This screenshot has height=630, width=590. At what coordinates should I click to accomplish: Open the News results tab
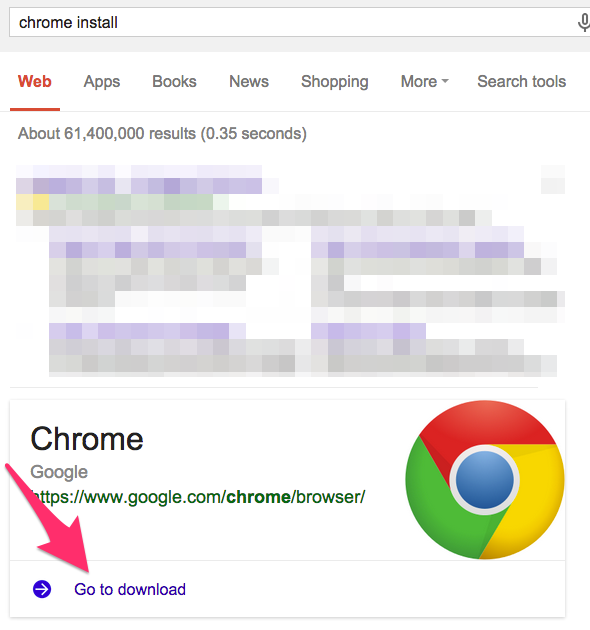click(x=249, y=82)
